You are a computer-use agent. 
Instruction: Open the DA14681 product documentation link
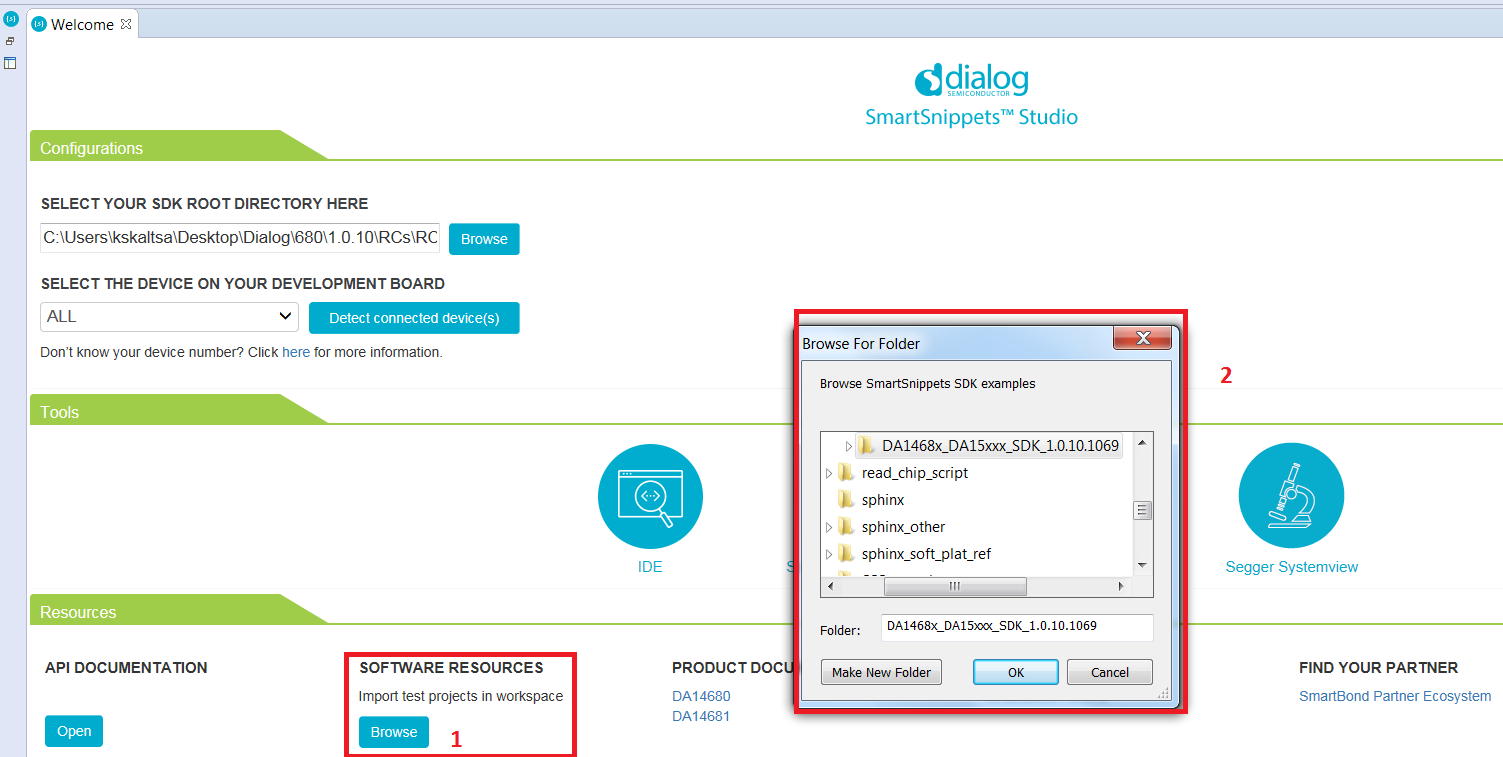coord(701,716)
